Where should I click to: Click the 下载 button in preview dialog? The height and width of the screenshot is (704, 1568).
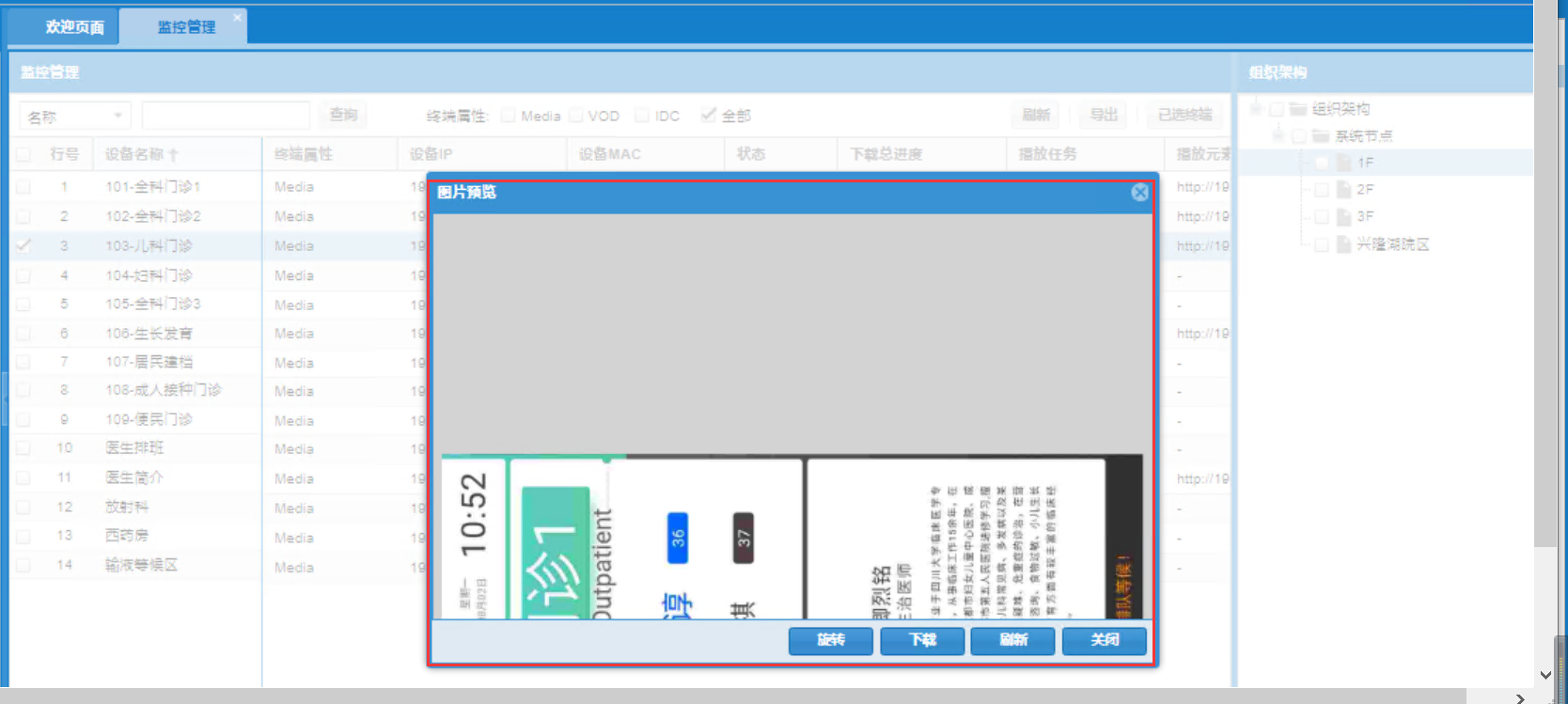(922, 640)
